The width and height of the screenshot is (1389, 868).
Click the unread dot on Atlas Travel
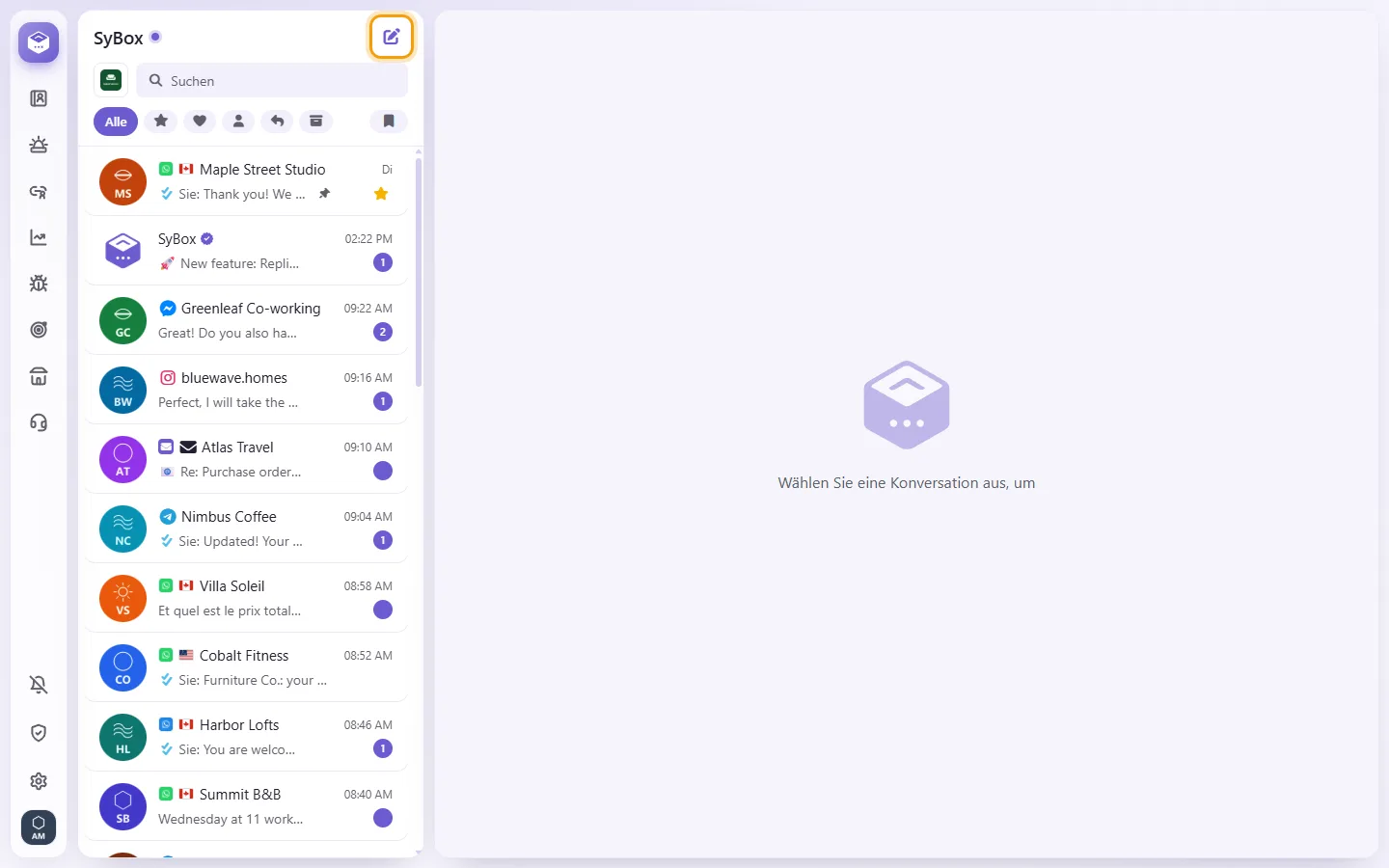coord(383,471)
